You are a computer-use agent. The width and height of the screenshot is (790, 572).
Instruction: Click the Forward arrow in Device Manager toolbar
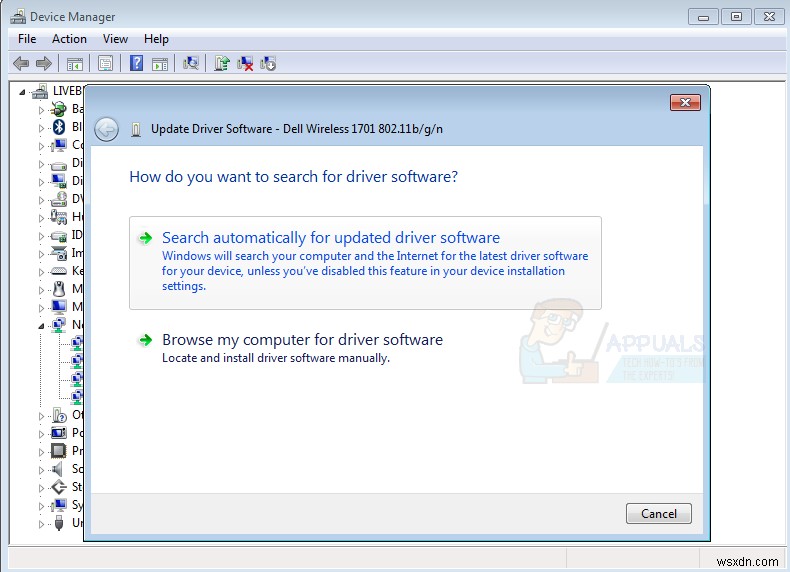click(44, 63)
